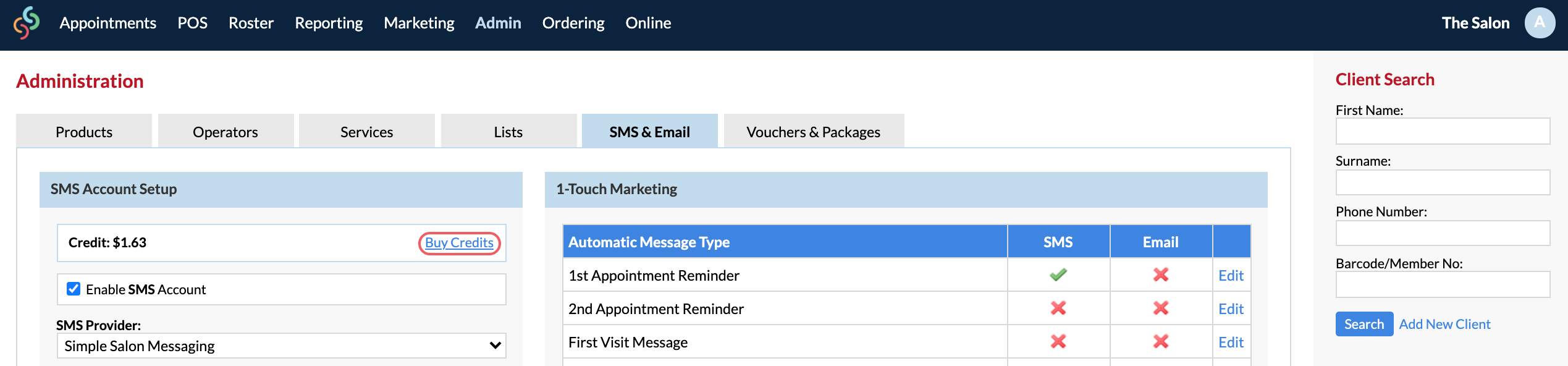
Task: Open the Roster menu item
Action: (x=251, y=23)
